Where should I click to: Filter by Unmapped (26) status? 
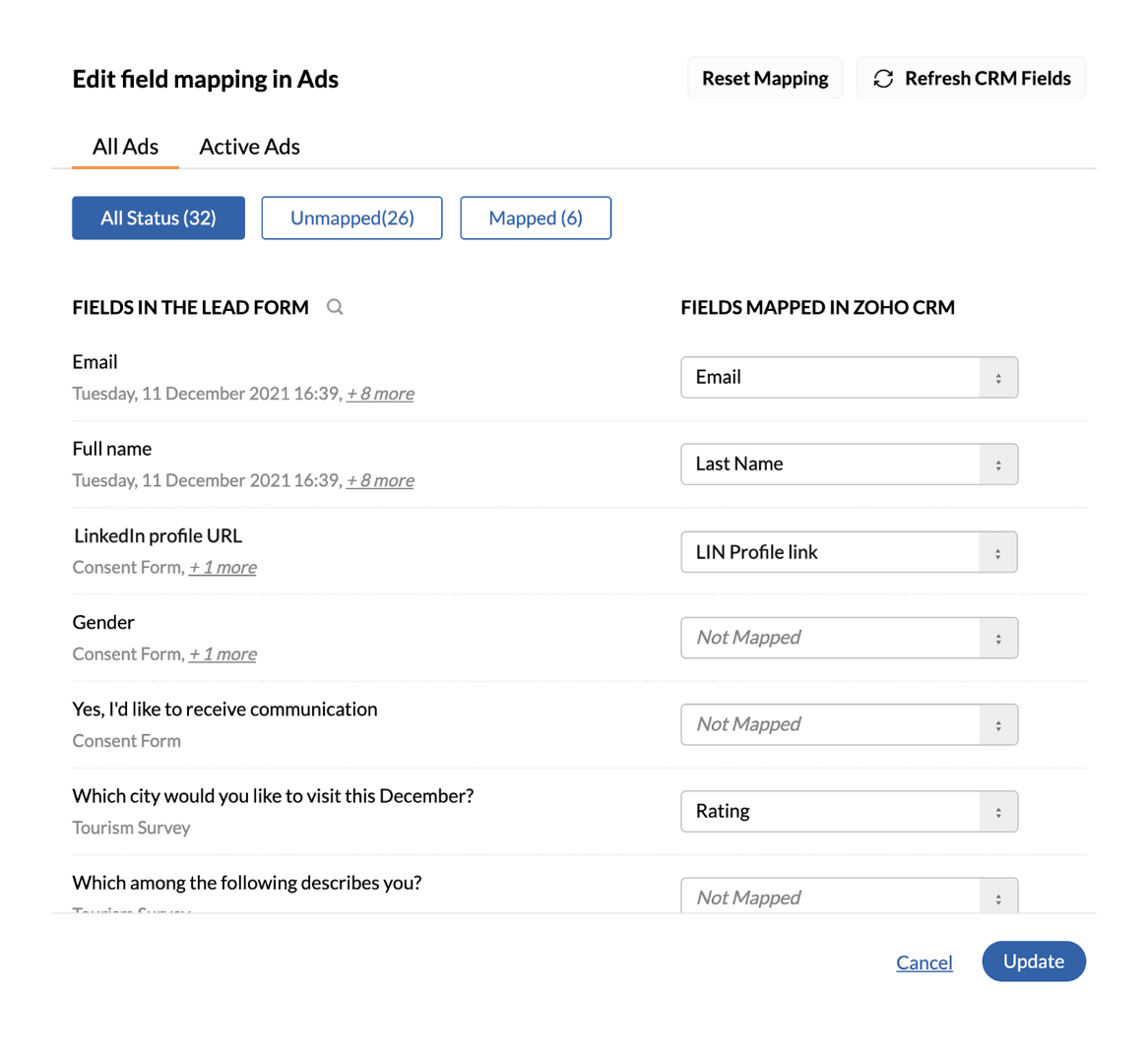pyautogui.click(x=351, y=217)
